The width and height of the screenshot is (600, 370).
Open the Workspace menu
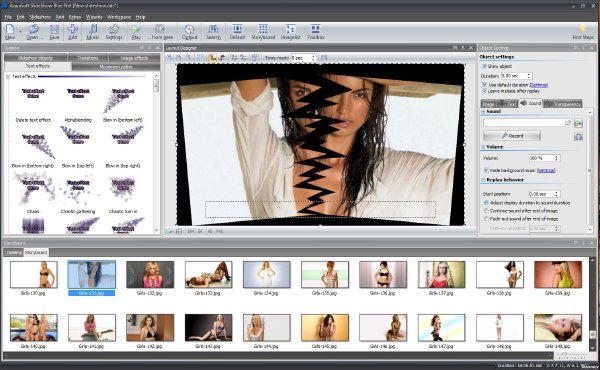[x=119, y=17]
